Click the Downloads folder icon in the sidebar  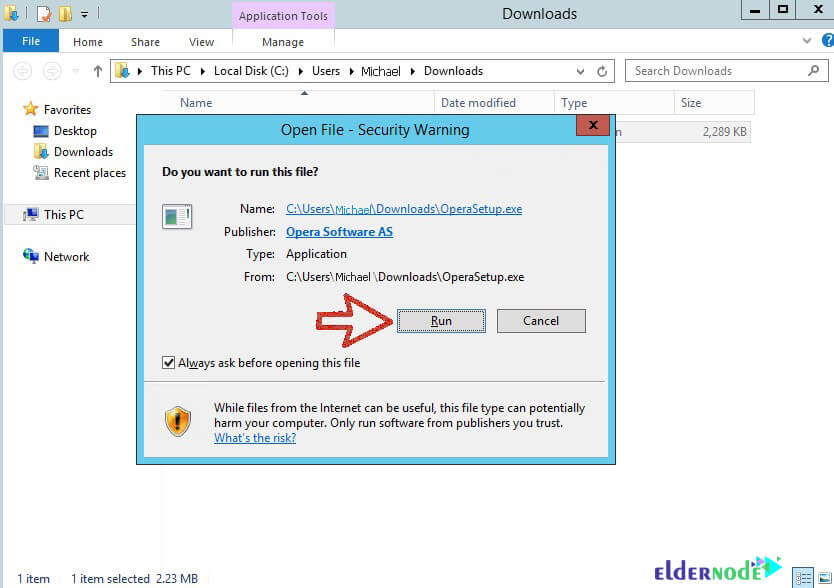click(x=41, y=152)
